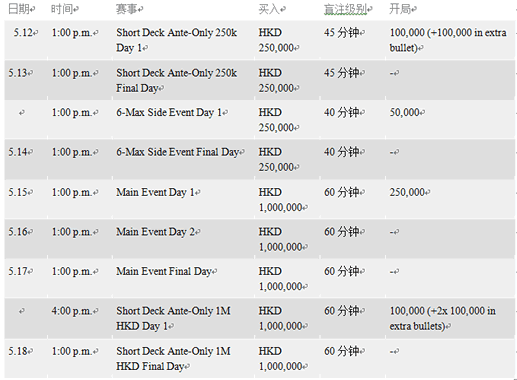The width and height of the screenshot is (517, 380).
Task: Click the 250,000 starting stack for Main Event
Action: click(407, 192)
